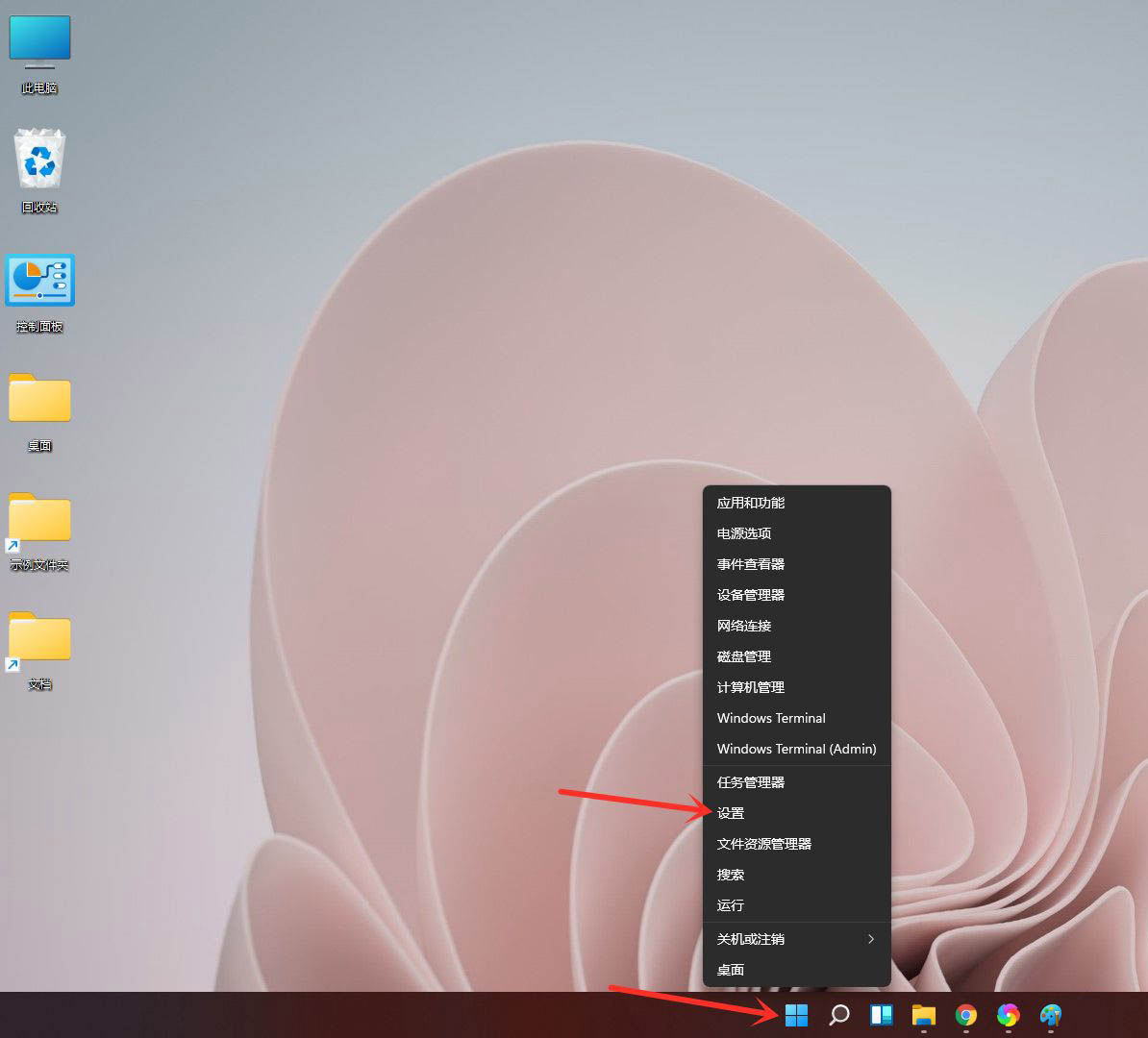1148x1038 pixels.
Task: Open taskbar Search
Action: (838, 1014)
